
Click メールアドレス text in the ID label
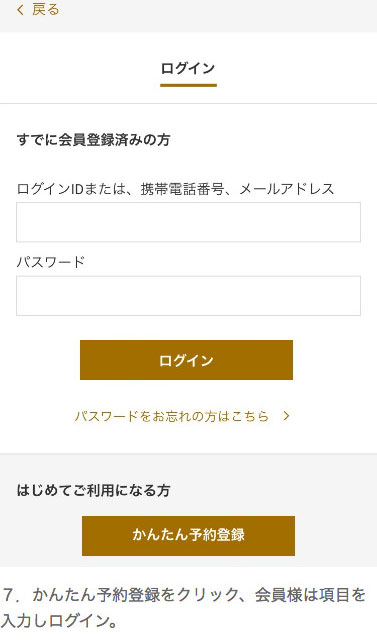287,189
